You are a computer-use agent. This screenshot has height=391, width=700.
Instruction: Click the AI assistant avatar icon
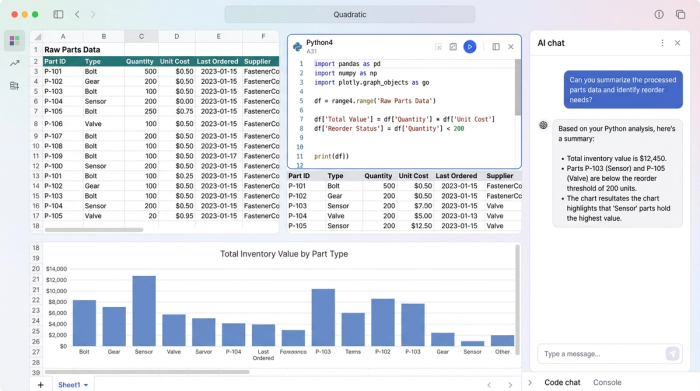pyautogui.click(x=543, y=125)
